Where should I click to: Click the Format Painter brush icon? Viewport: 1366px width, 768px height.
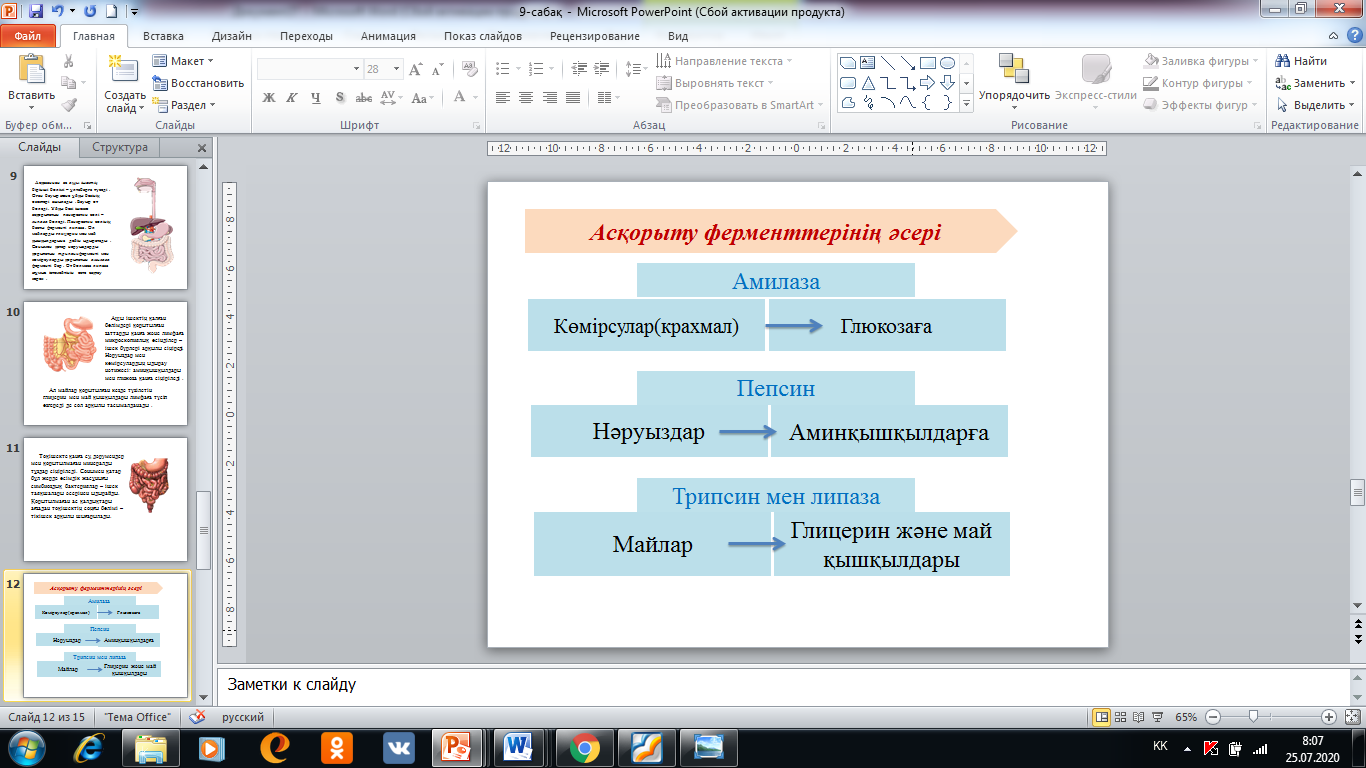tap(69, 104)
